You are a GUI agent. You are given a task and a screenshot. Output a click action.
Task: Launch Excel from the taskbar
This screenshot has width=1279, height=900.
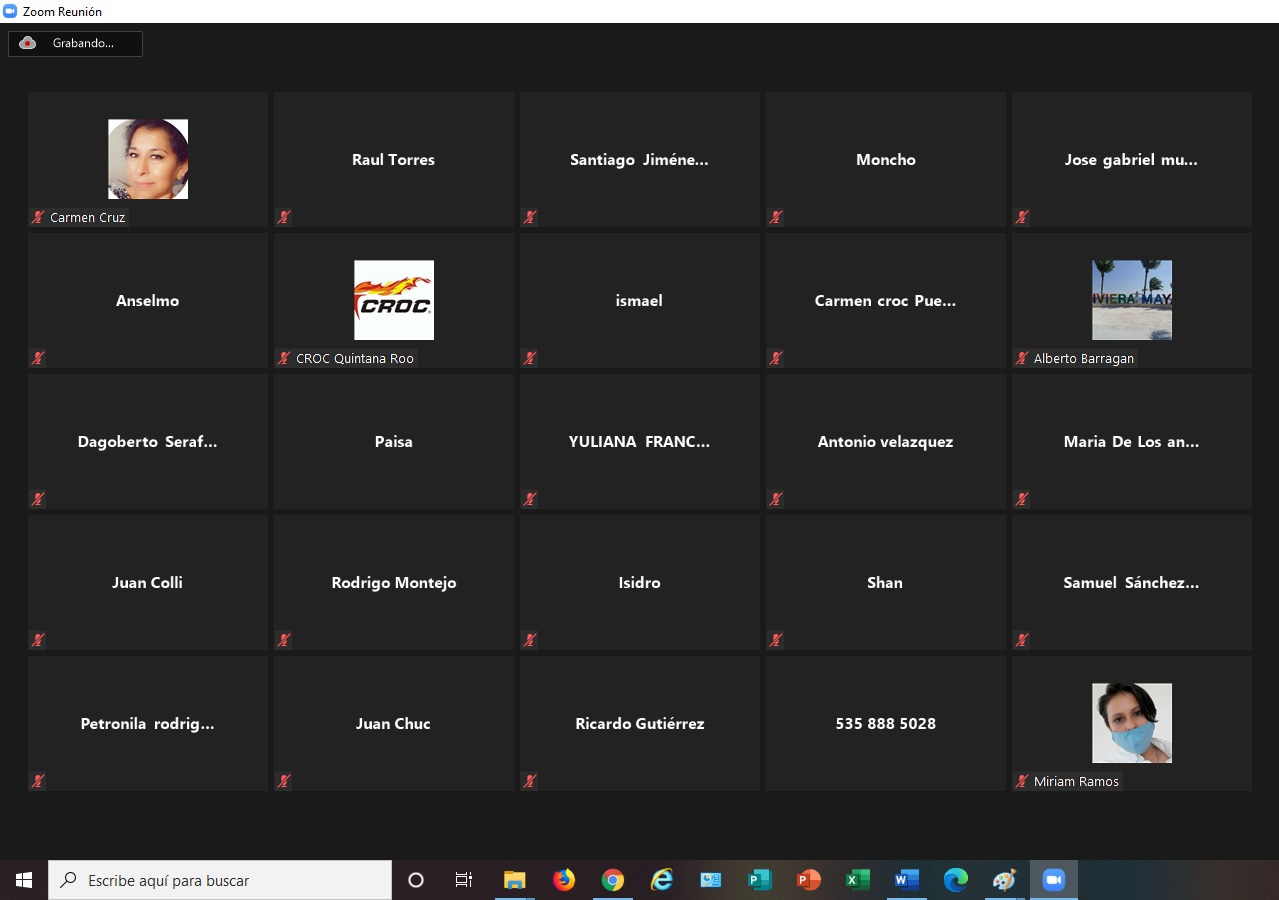tap(858, 880)
